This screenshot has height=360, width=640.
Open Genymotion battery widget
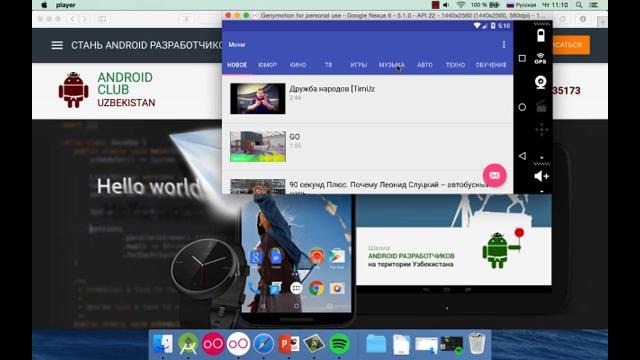(x=541, y=36)
